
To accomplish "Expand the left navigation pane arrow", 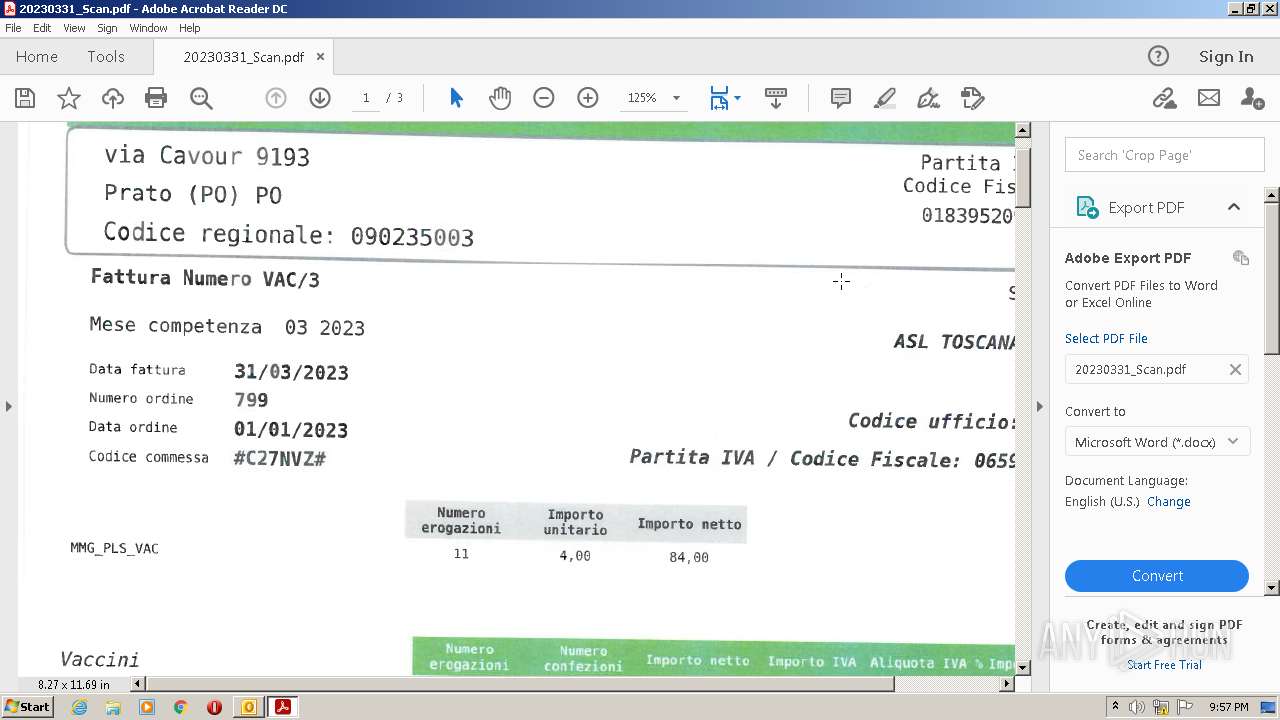I will click(x=9, y=406).
